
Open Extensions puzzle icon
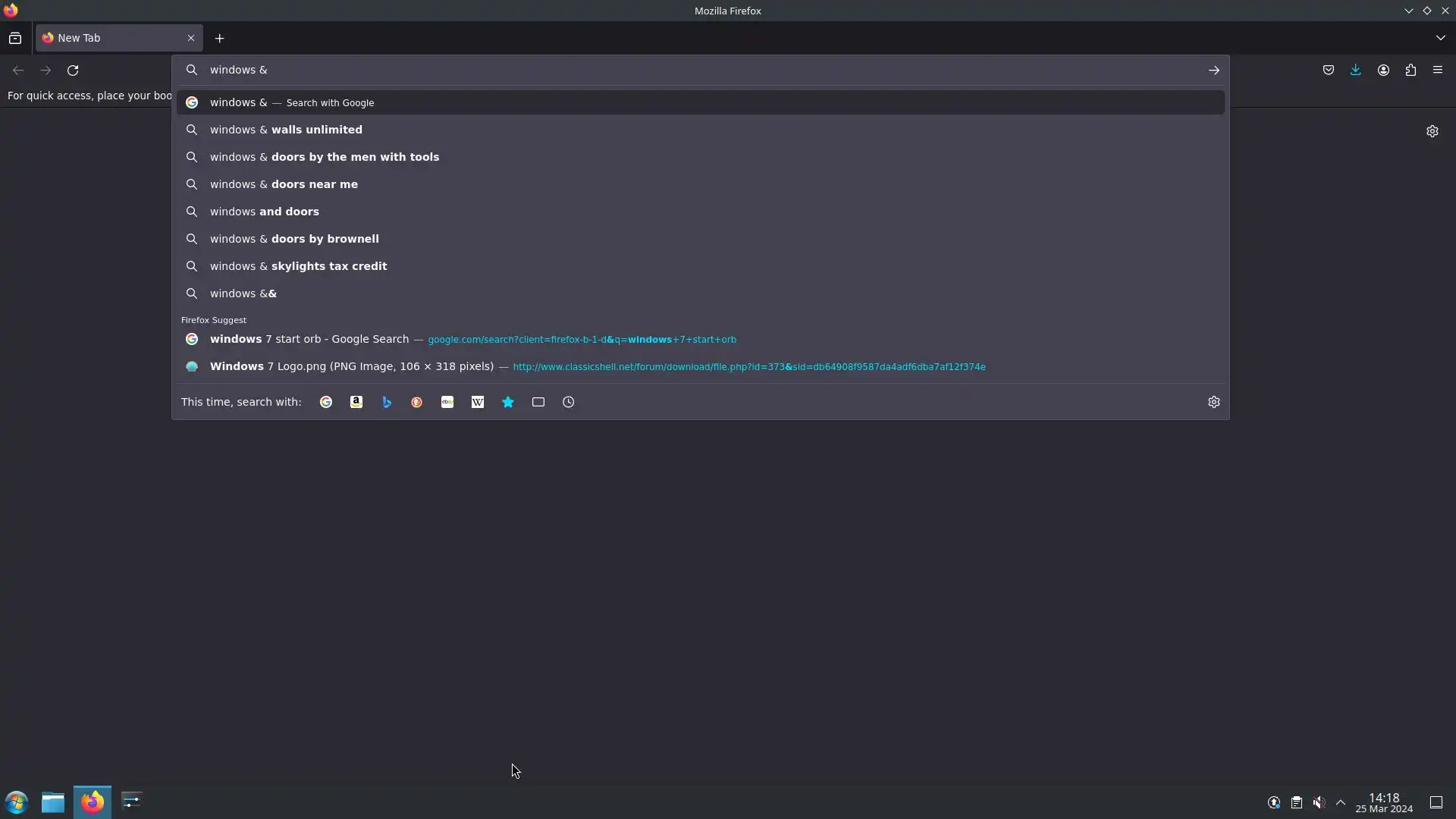(x=1410, y=70)
